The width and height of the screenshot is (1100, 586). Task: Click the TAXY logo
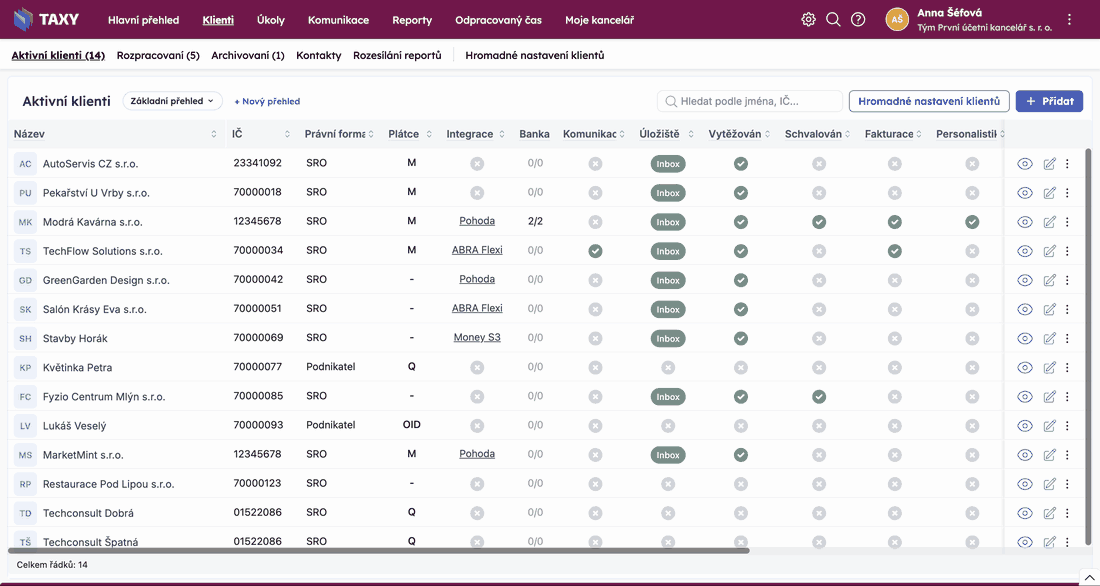[46, 20]
